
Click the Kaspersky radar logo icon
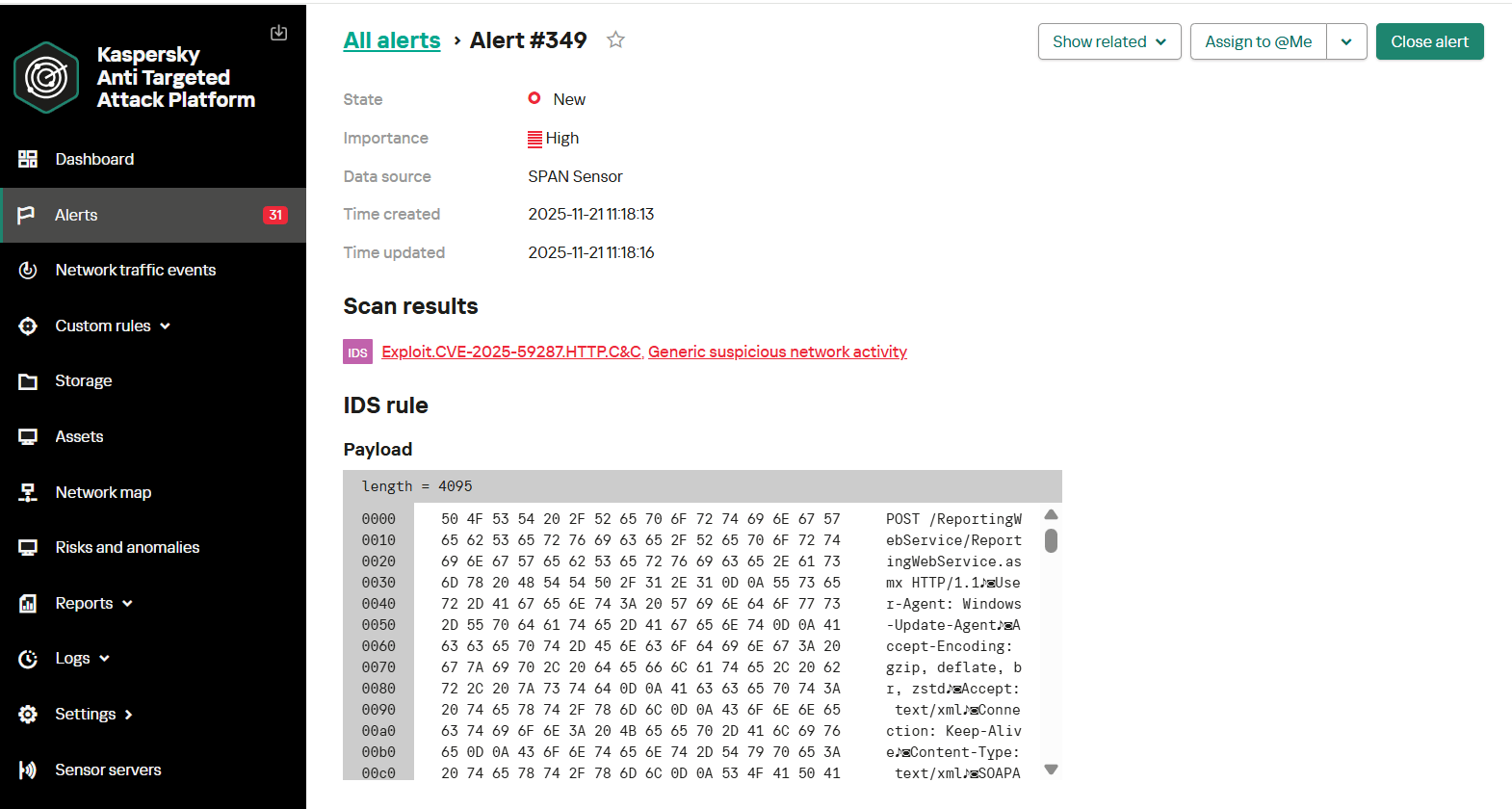coord(46,77)
